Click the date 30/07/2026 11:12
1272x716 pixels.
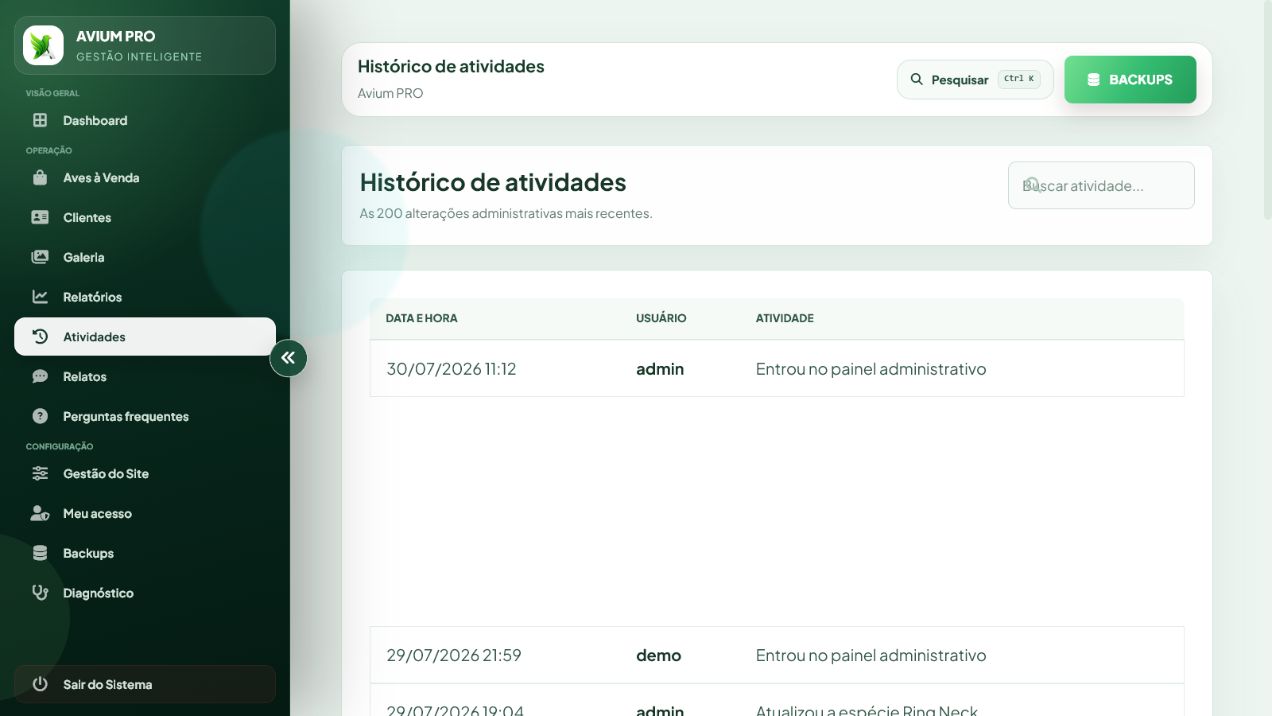451,369
